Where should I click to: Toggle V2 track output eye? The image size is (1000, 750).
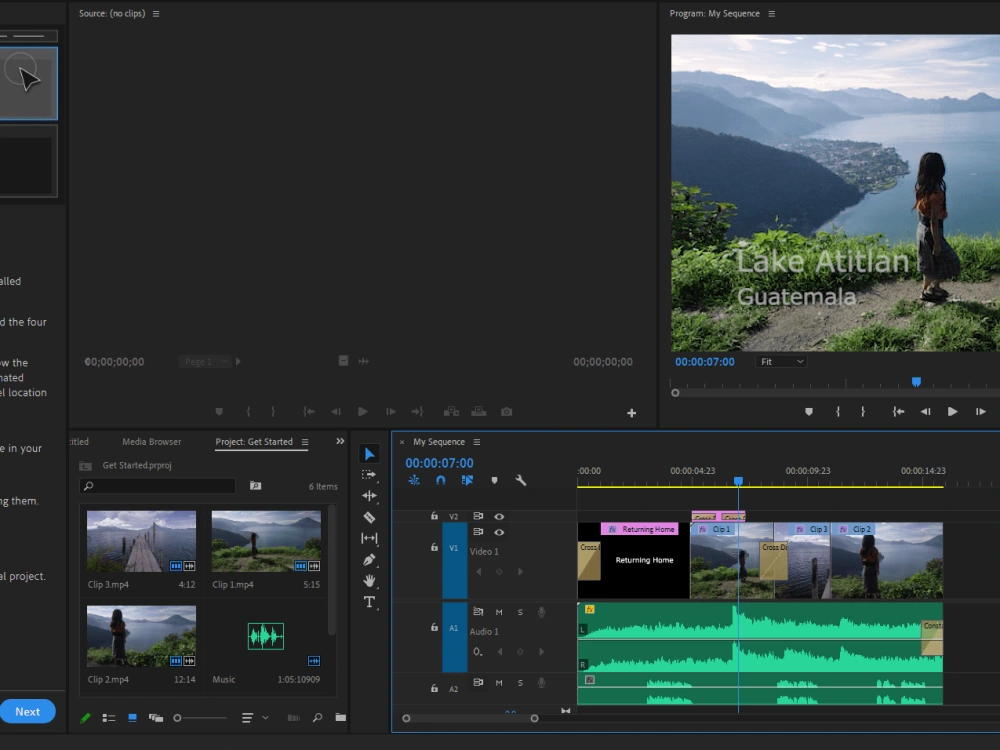click(x=499, y=517)
